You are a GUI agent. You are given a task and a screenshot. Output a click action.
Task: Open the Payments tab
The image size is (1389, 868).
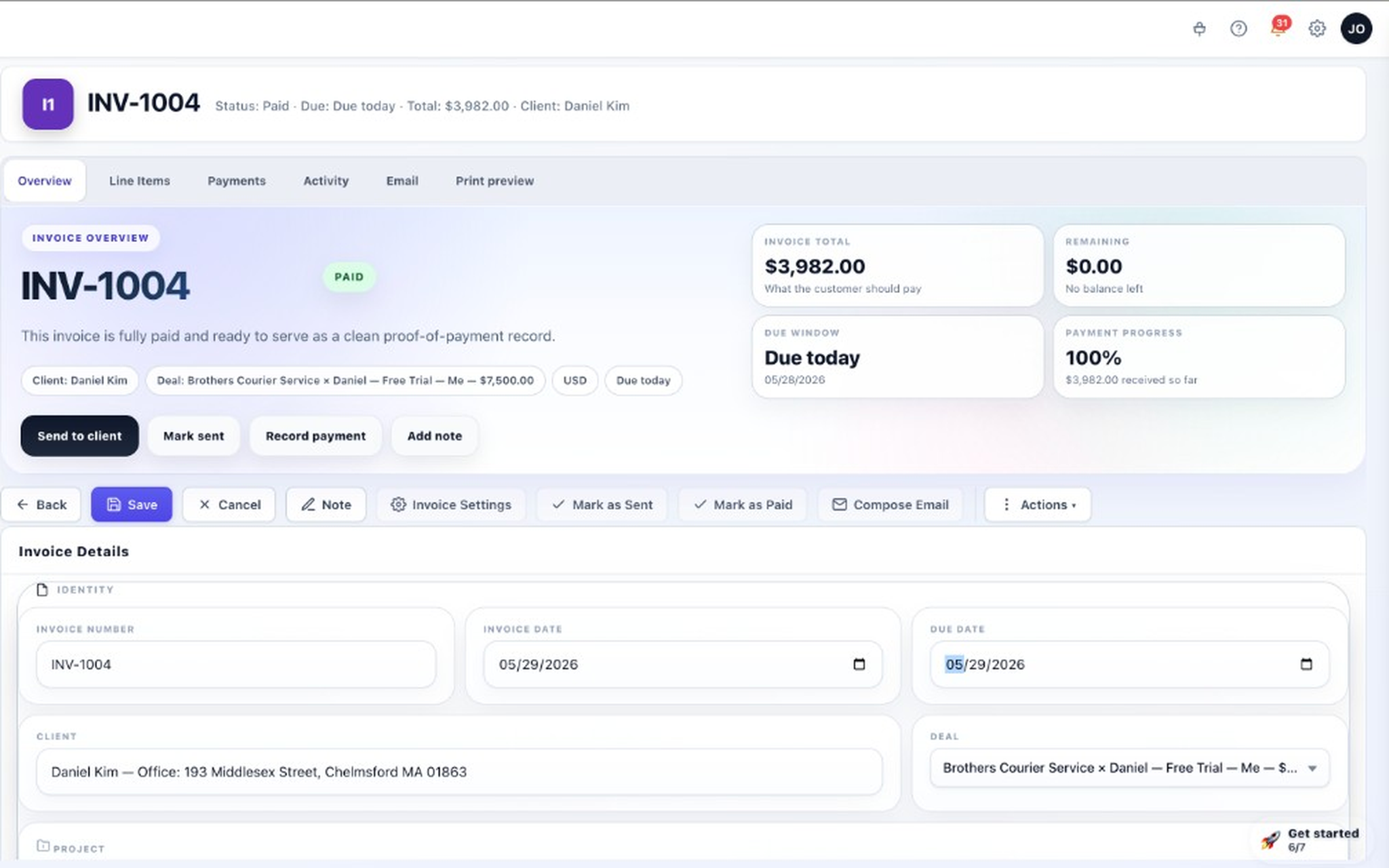coord(237,181)
